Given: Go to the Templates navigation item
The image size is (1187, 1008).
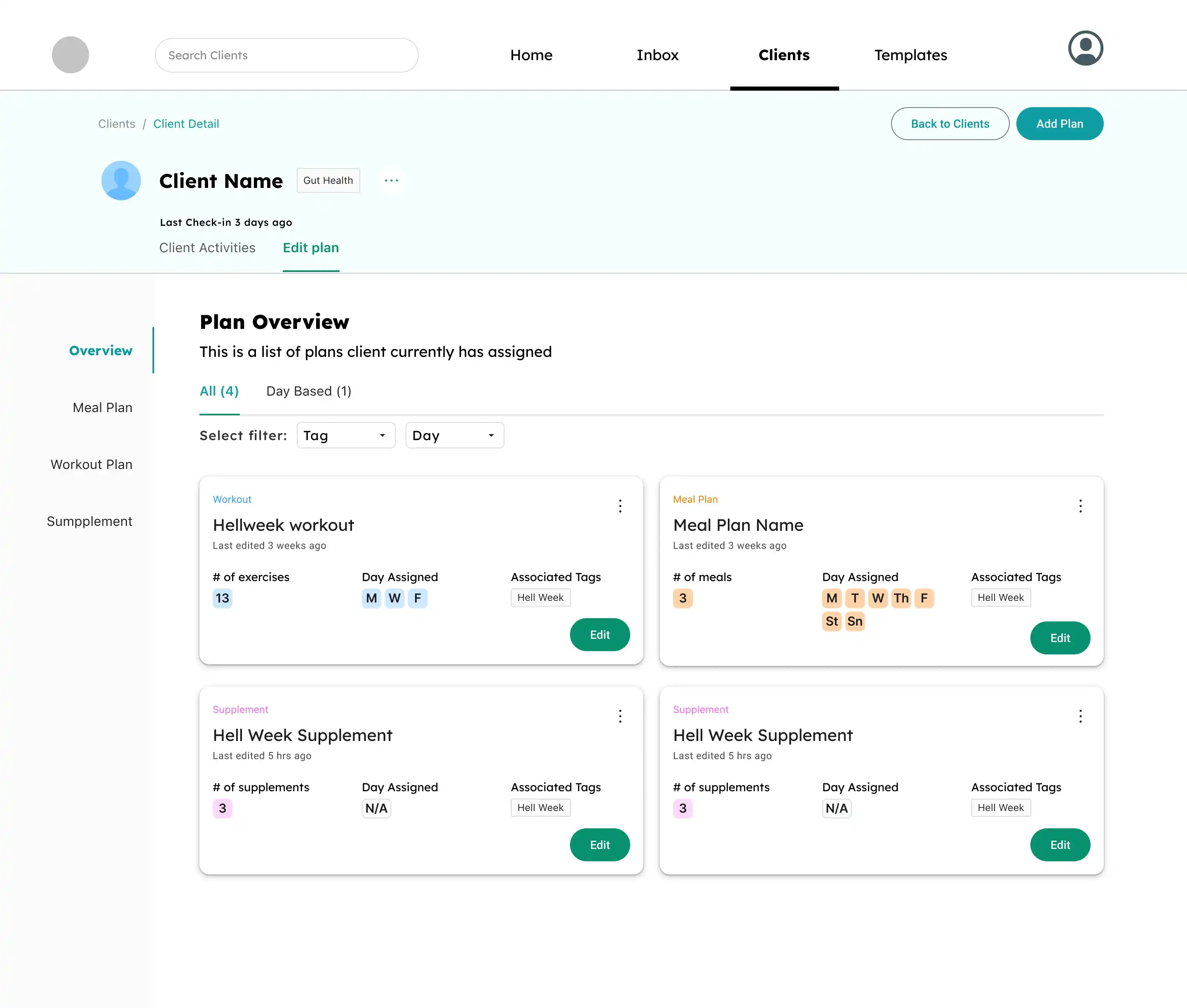Looking at the screenshot, I should pos(910,56).
